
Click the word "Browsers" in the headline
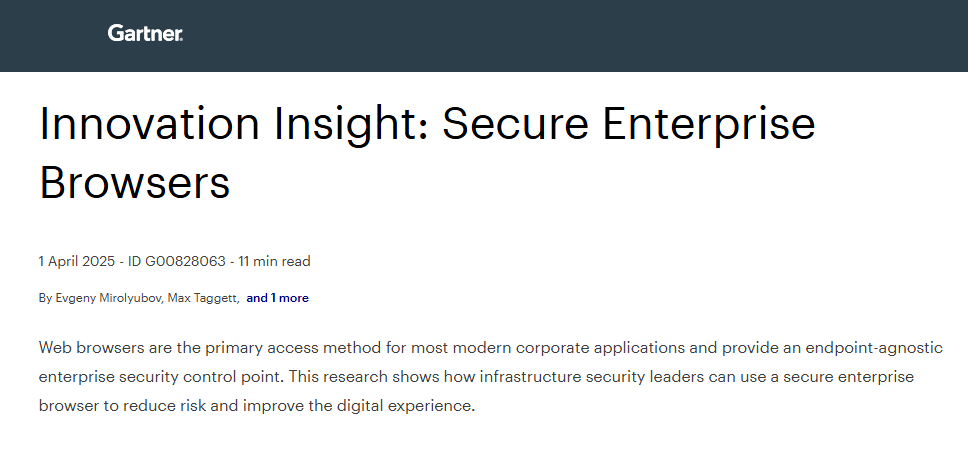(x=135, y=182)
